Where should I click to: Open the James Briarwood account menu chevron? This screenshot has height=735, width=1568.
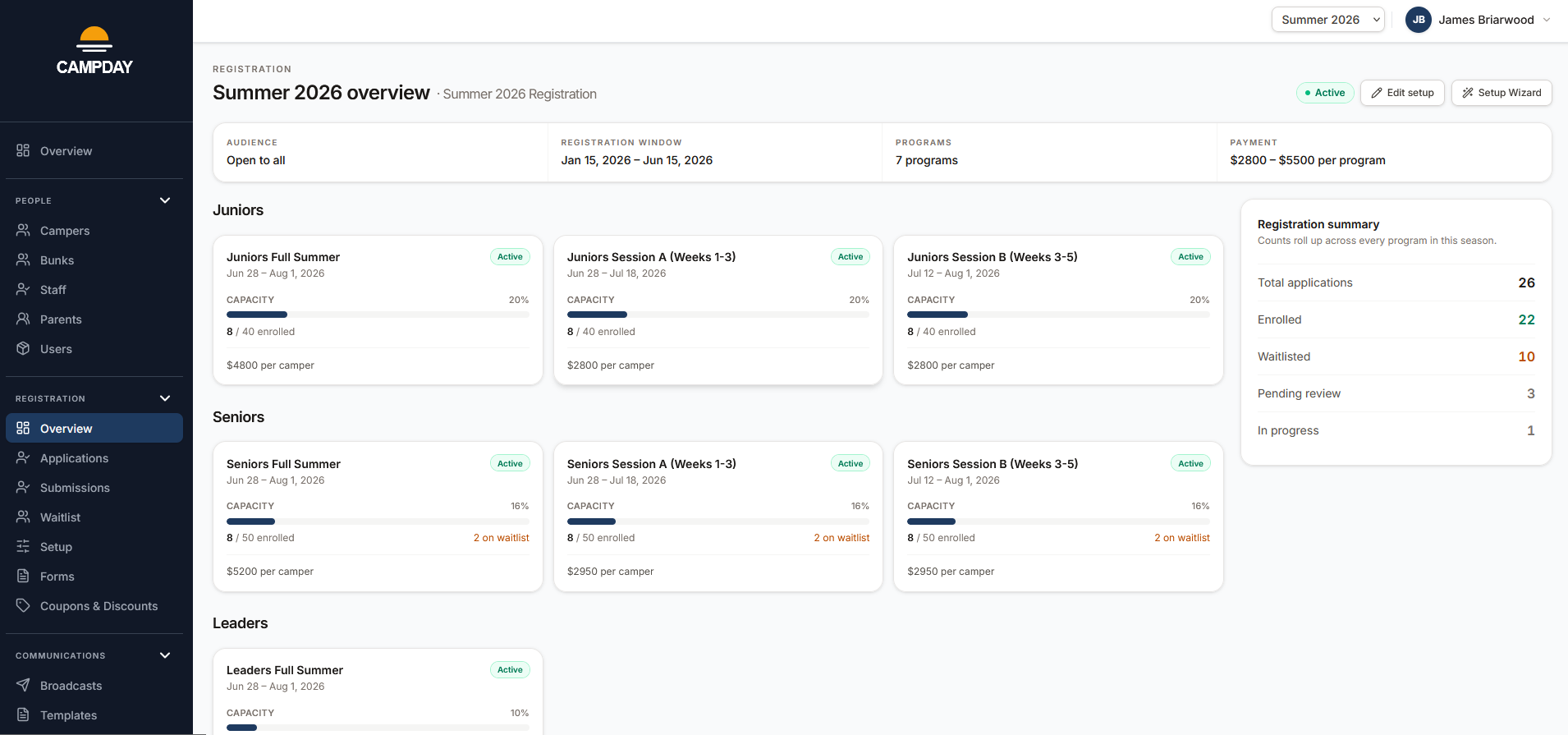(x=1547, y=20)
